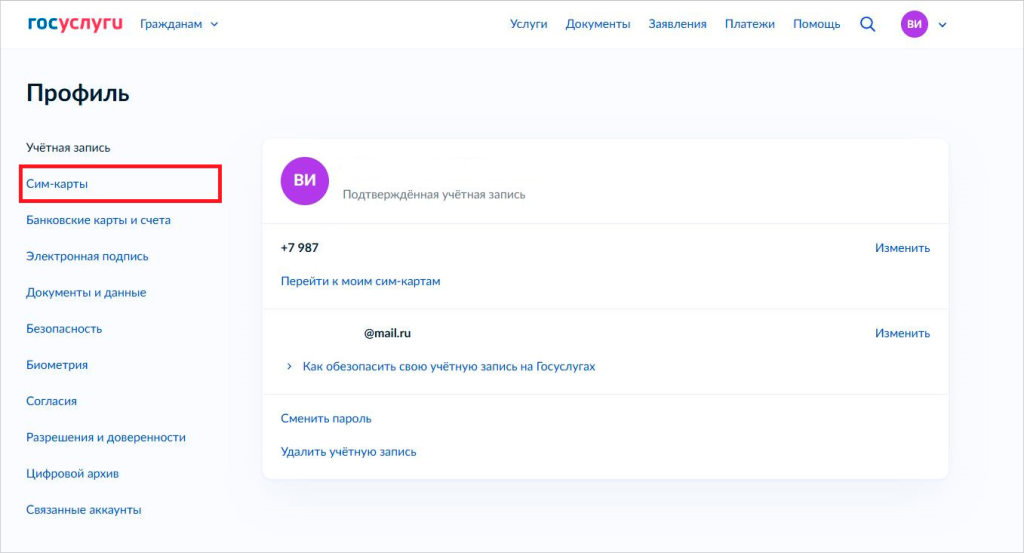Click the large purple ВИ profile avatar
Viewport: 1024px width, 553px height.
305,181
